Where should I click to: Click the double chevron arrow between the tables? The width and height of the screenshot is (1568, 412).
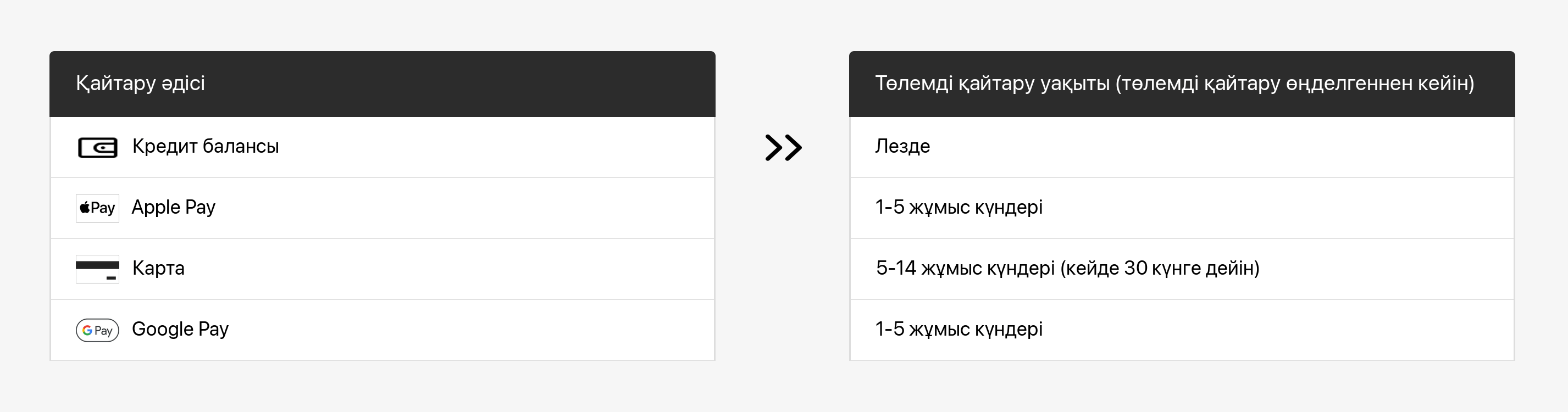tap(783, 147)
